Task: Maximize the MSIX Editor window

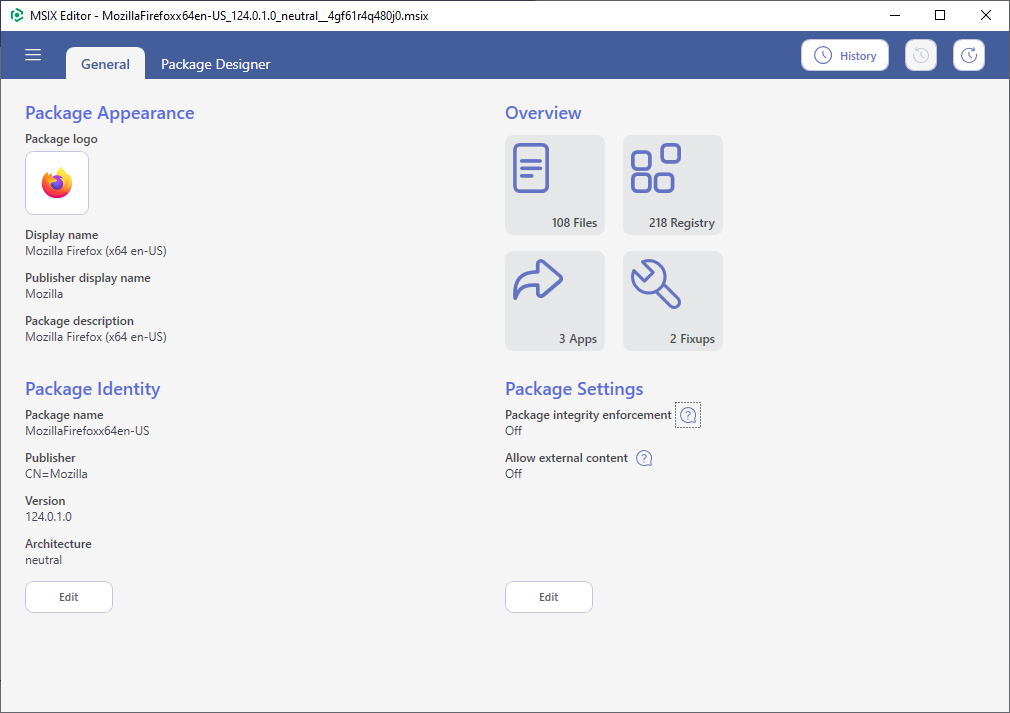Action: coord(940,15)
